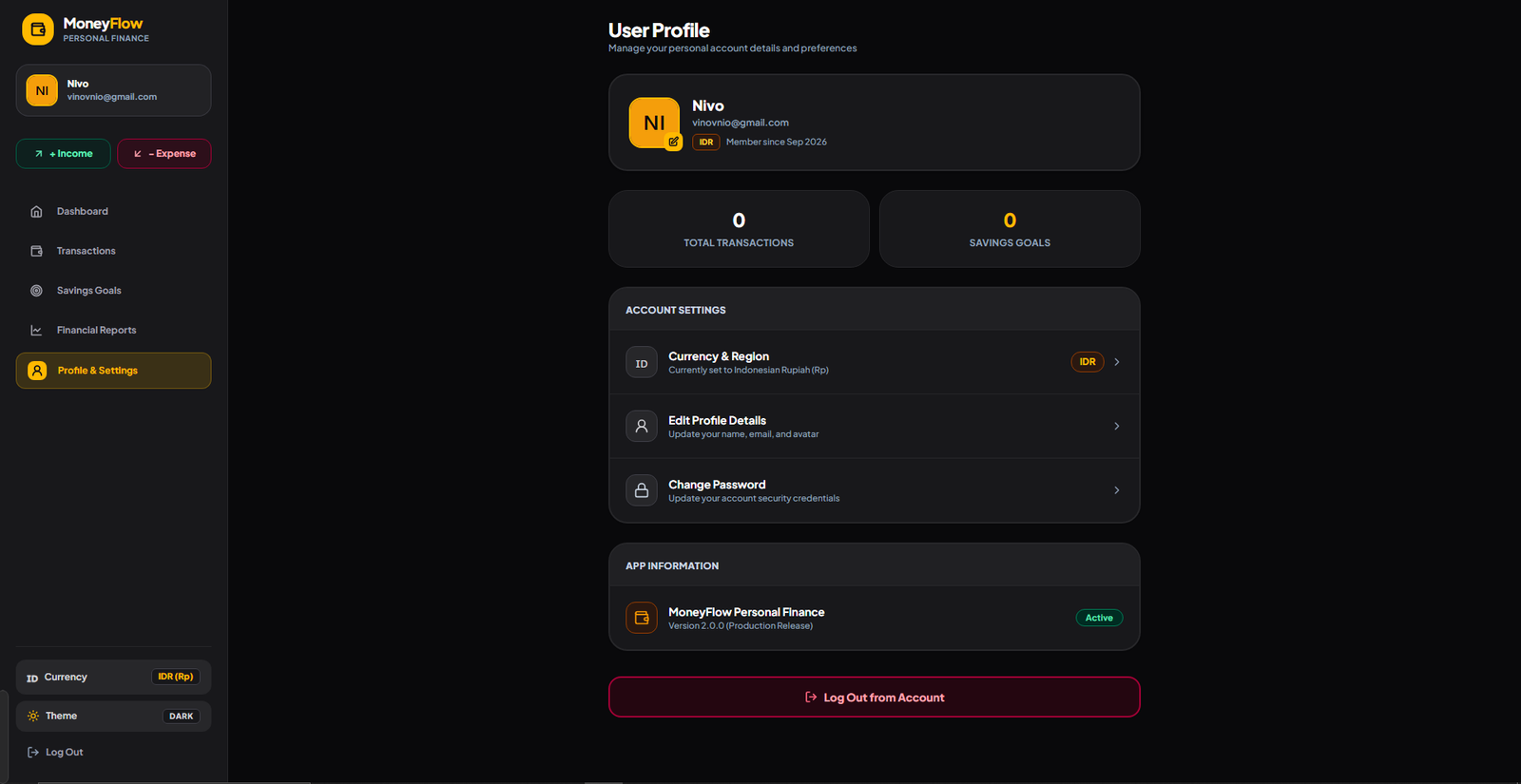Image resolution: width=1521 pixels, height=784 pixels.
Task: Open Profile & Settings menu item
Action: [x=113, y=371]
